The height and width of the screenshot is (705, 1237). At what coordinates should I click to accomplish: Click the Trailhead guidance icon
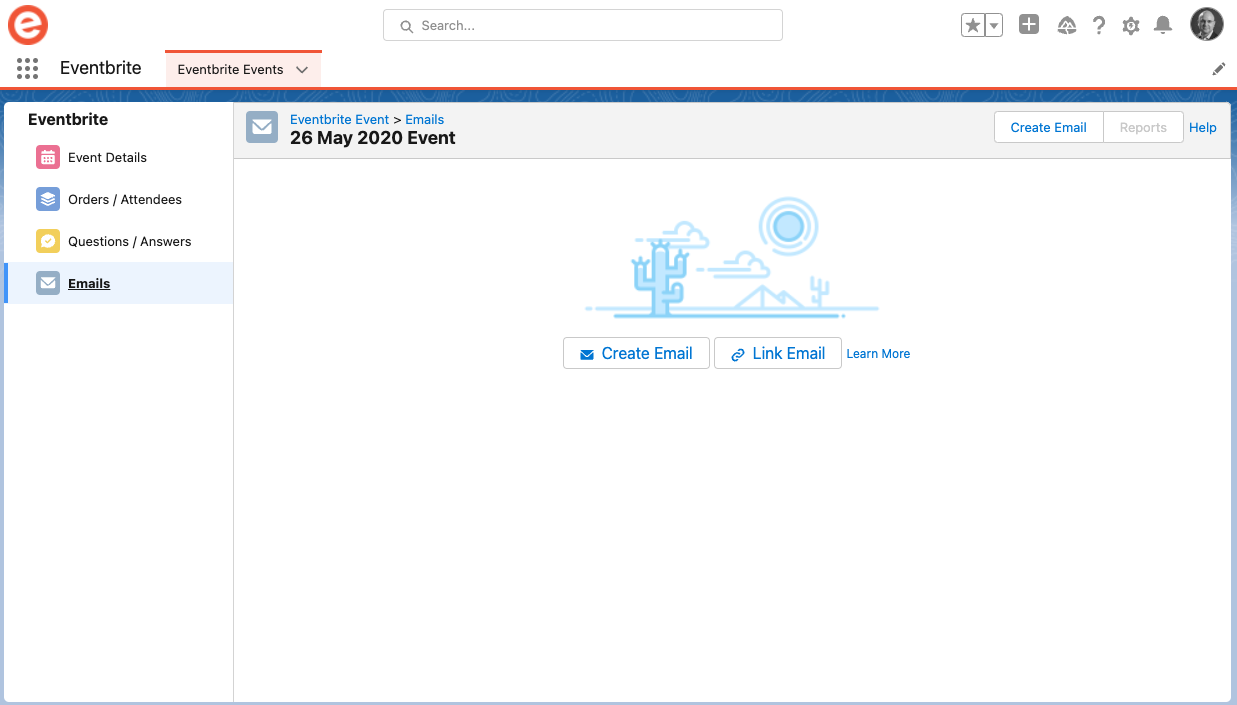point(1067,26)
